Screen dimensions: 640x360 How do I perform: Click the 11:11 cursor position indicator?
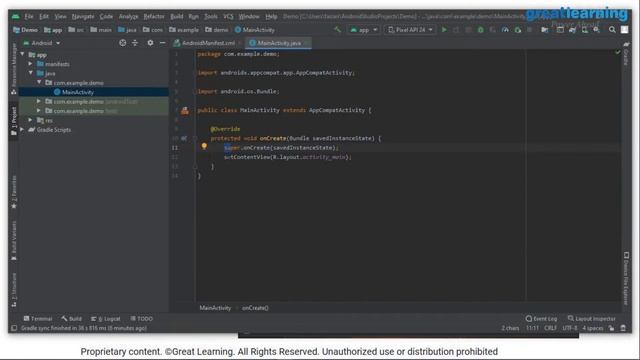532,328
